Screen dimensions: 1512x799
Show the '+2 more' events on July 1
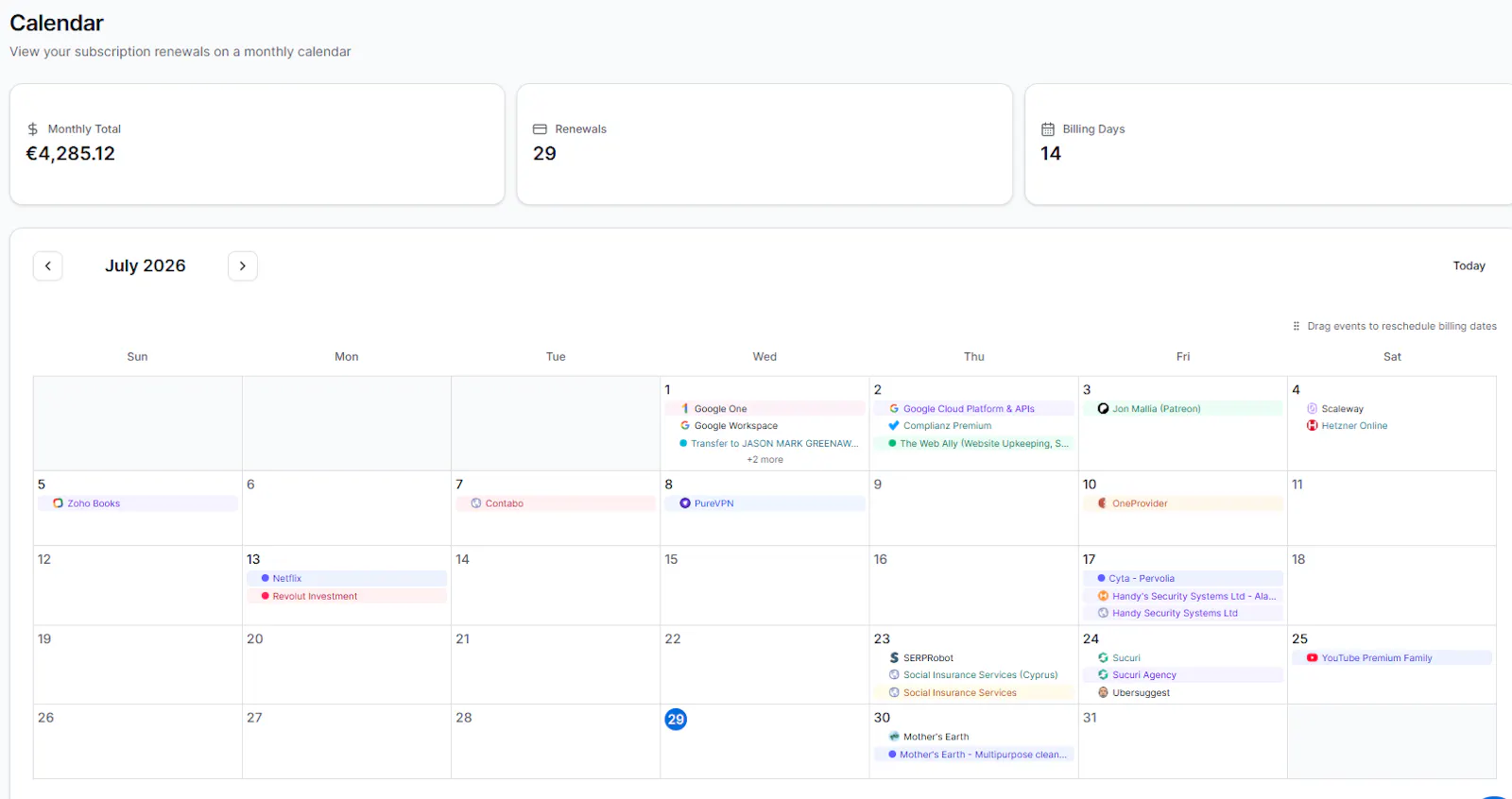click(x=765, y=460)
